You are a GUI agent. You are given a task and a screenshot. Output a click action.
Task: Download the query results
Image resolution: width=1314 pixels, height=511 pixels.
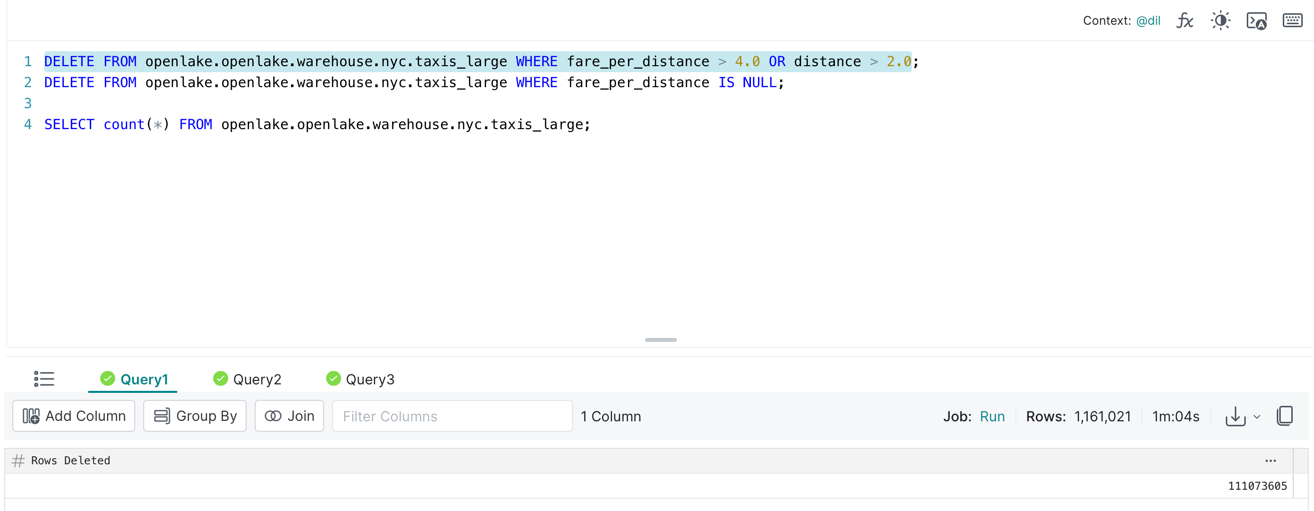pyautogui.click(x=1235, y=417)
